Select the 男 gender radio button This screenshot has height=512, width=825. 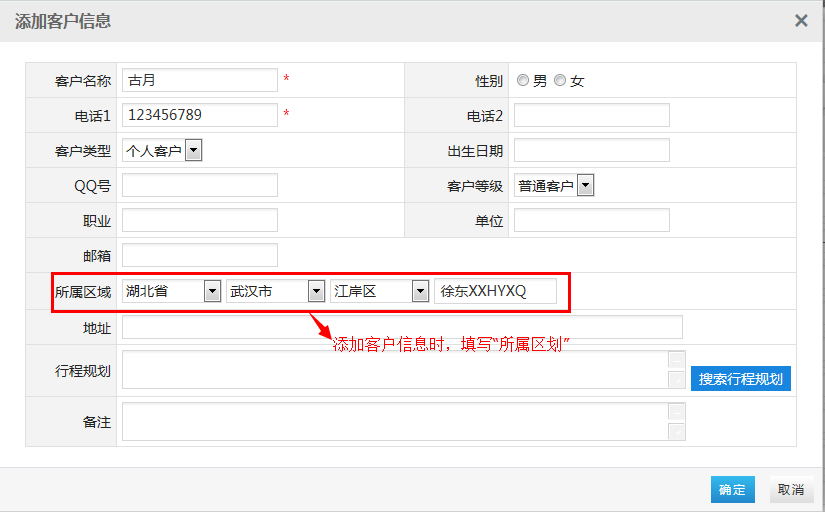tap(523, 80)
